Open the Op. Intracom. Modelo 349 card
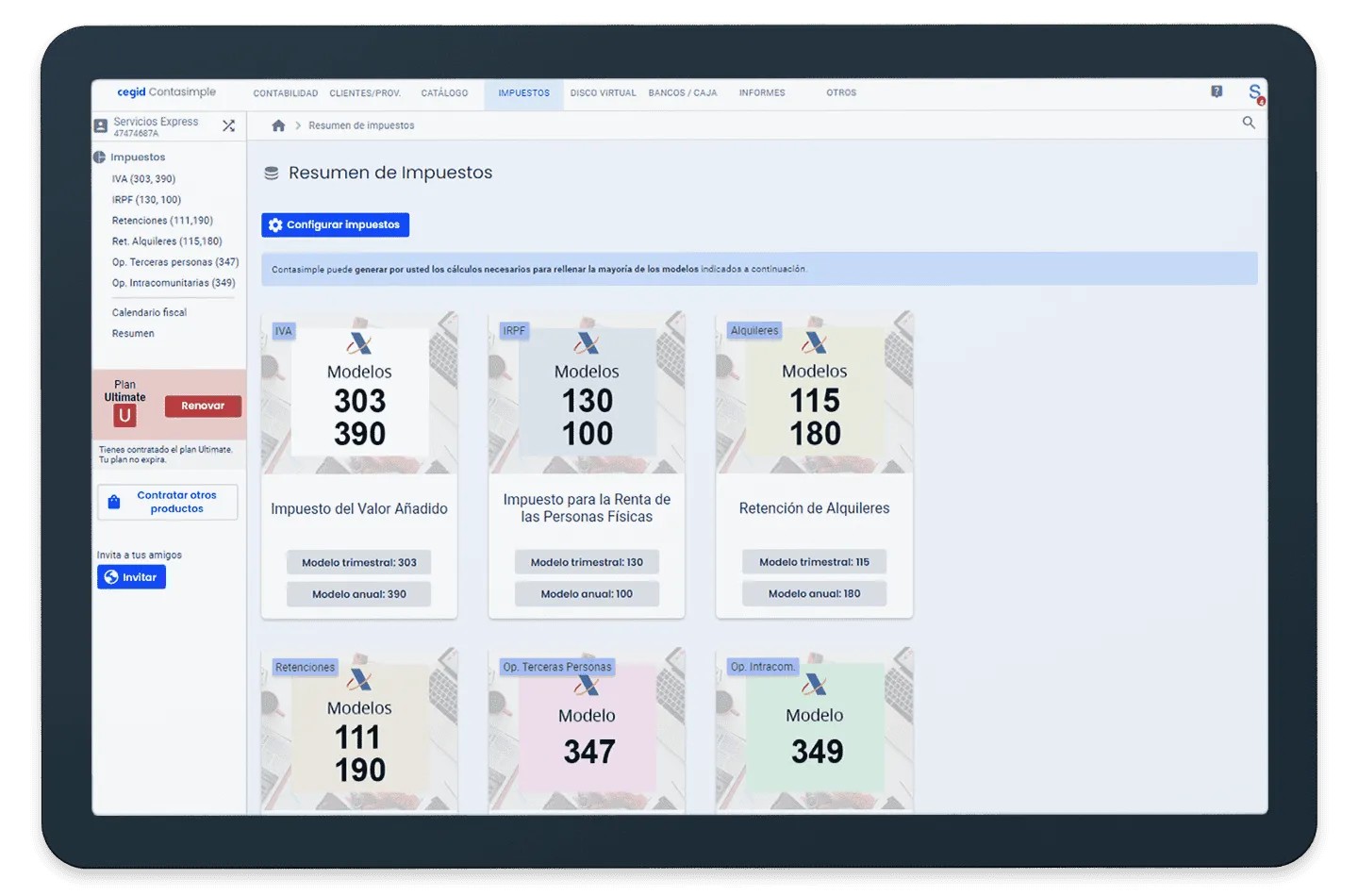Screen dimensions: 1358x896 click(815, 729)
